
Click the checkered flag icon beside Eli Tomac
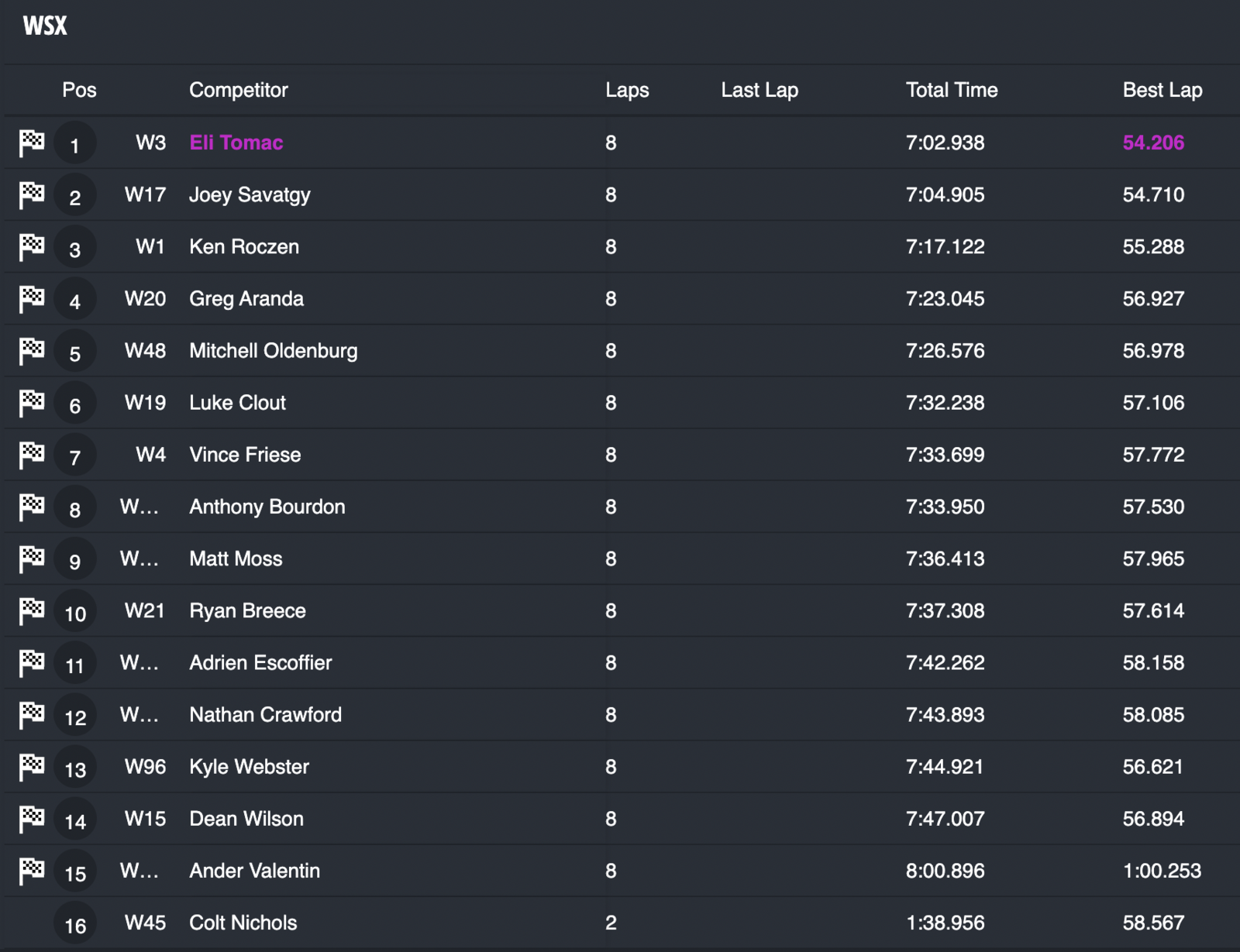point(32,143)
